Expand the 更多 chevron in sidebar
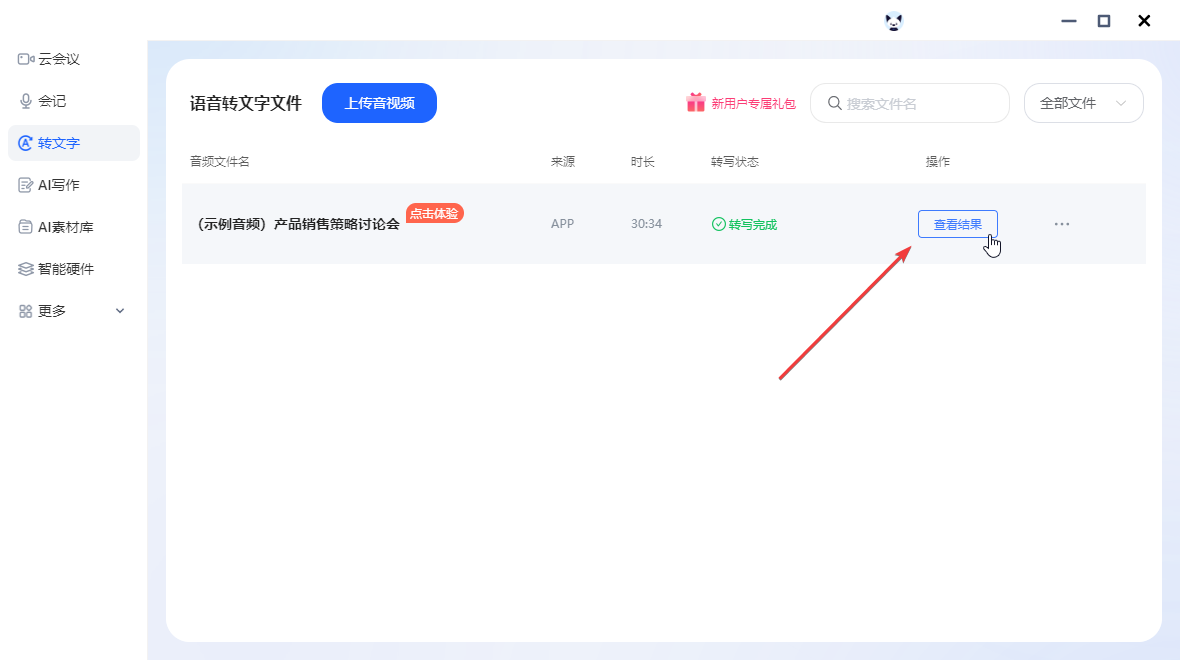 click(x=120, y=311)
